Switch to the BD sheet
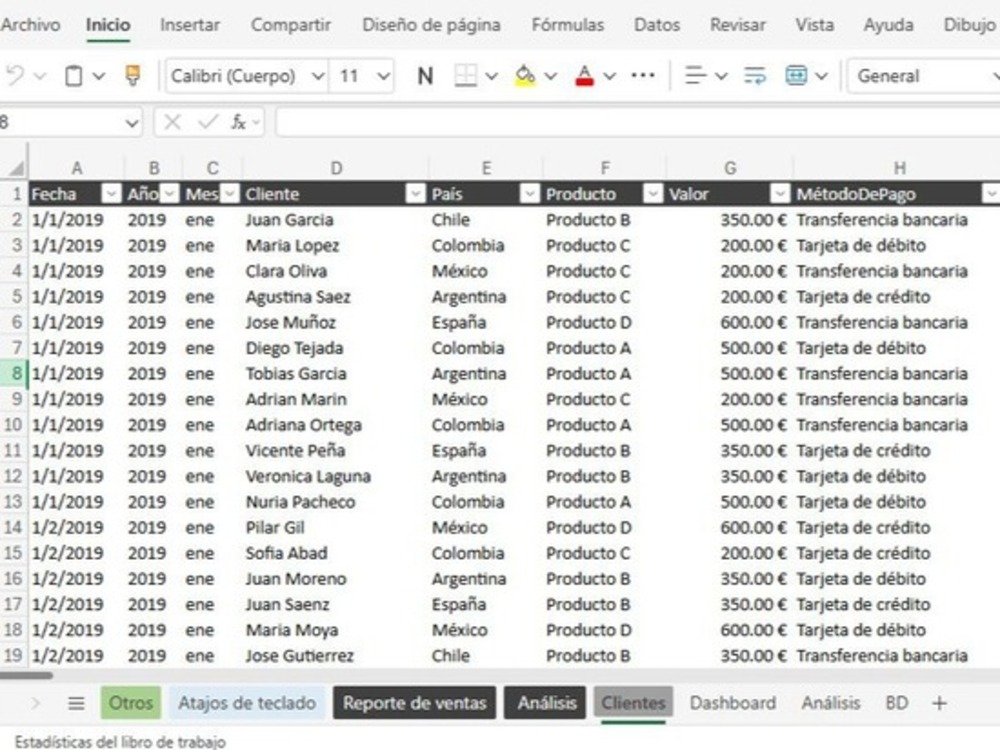Screen dimensions: 1000x750 (x=896, y=703)
